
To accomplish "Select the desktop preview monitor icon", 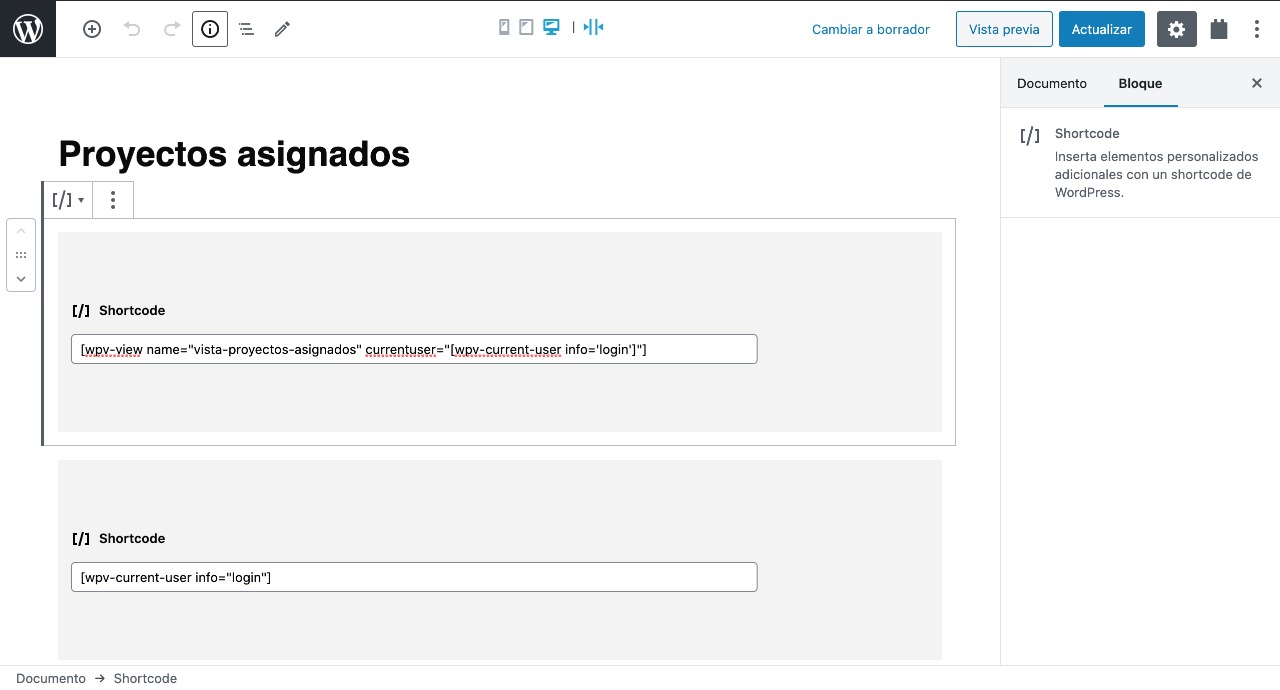I will 551,27.
